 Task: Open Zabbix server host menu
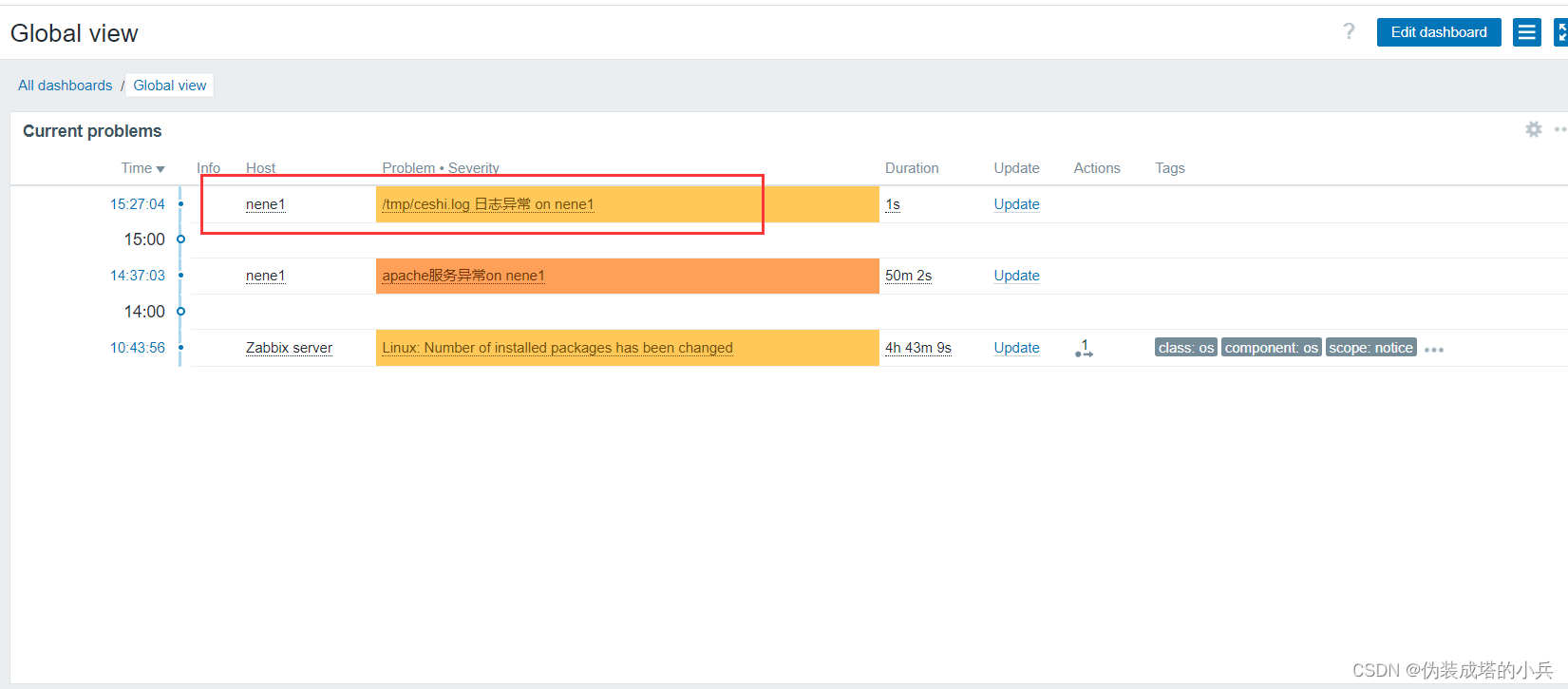point(289,348)
